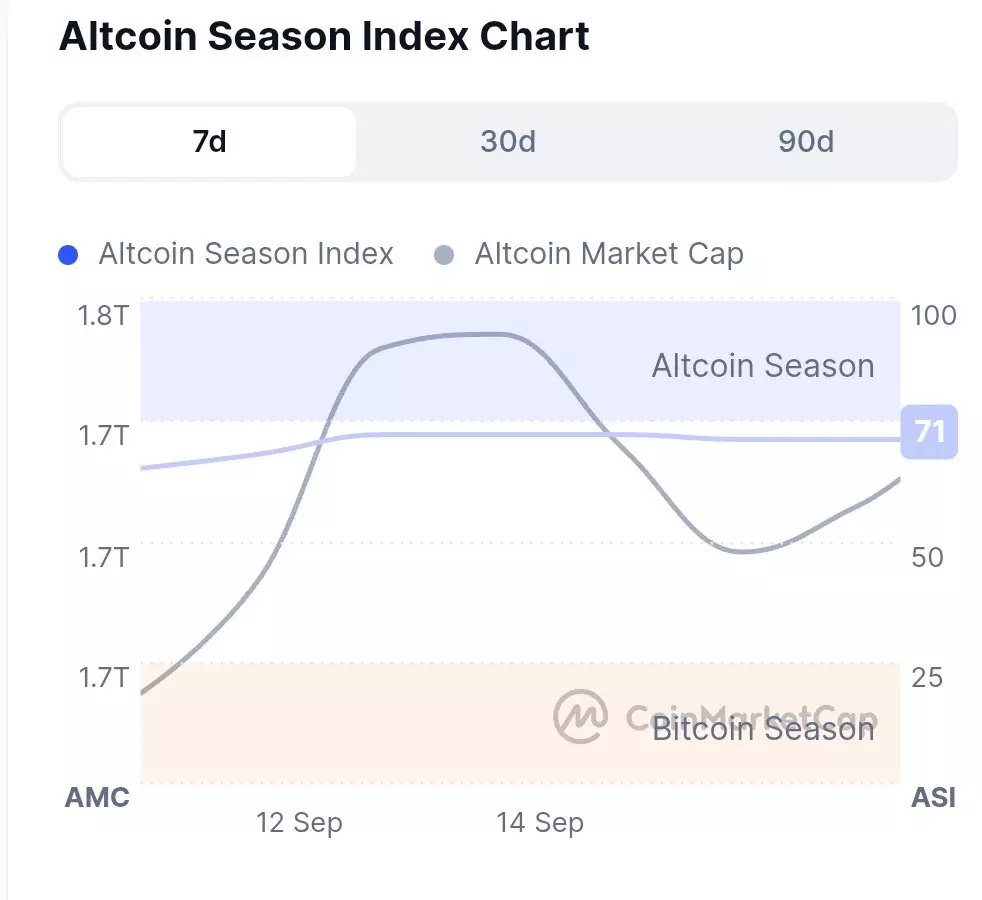Click the Bitcoin Season zone label

pos(763,729)
